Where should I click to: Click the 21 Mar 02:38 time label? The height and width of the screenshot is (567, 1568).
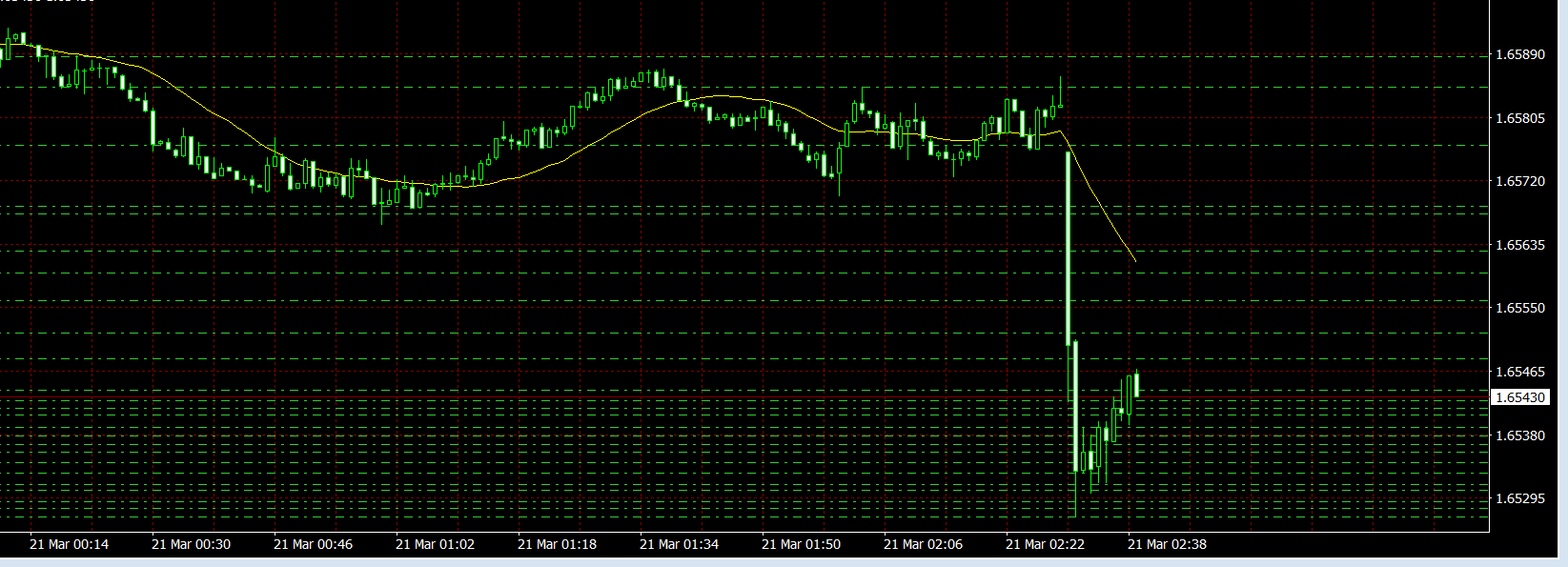click(1167, 544)
